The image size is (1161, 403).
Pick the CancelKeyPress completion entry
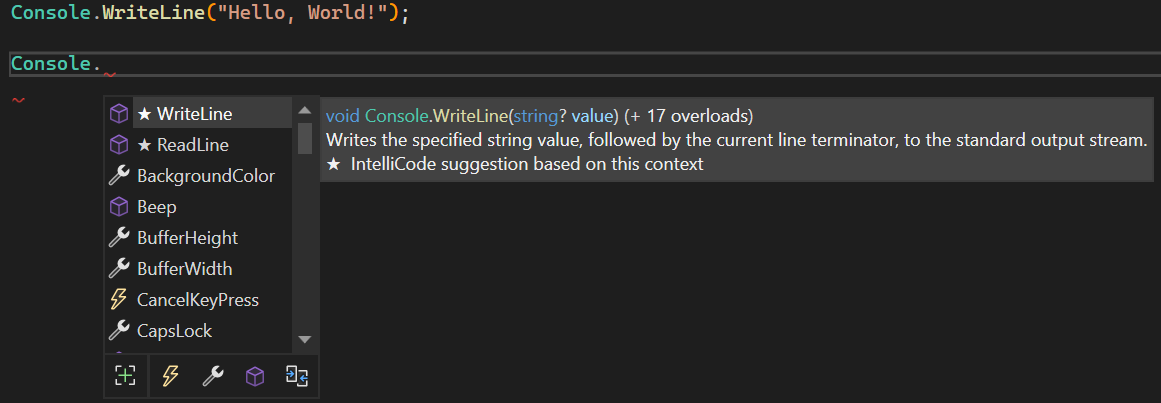(197, 300)
